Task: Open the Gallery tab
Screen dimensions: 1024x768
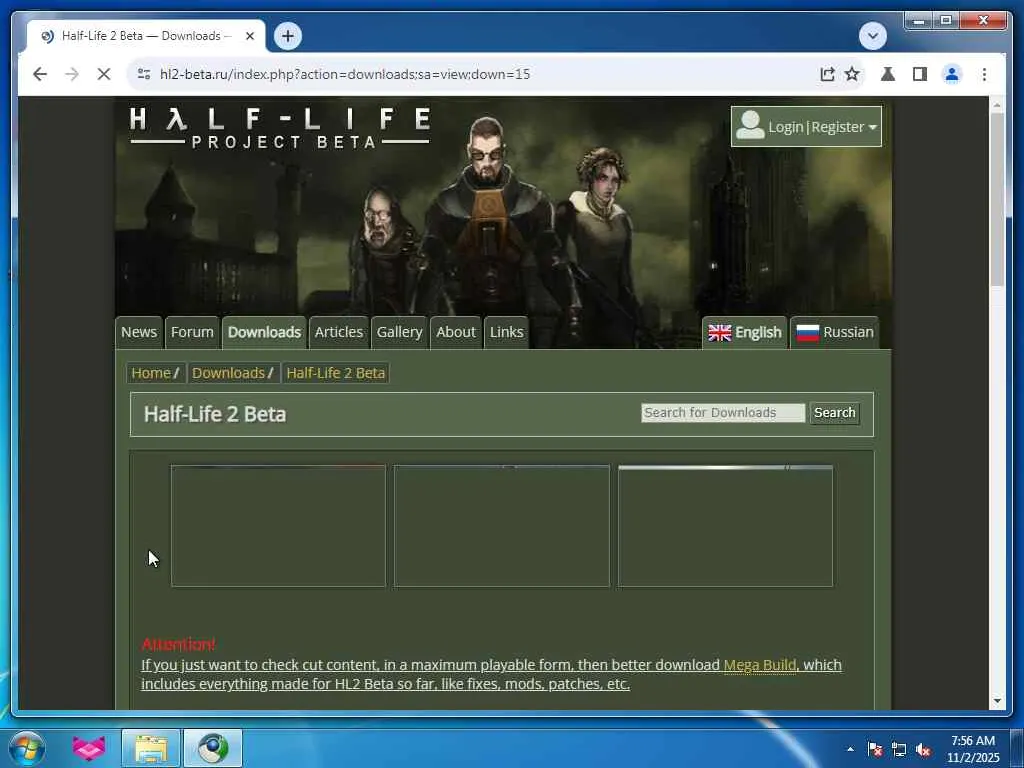Action: [x=399, y=332]
